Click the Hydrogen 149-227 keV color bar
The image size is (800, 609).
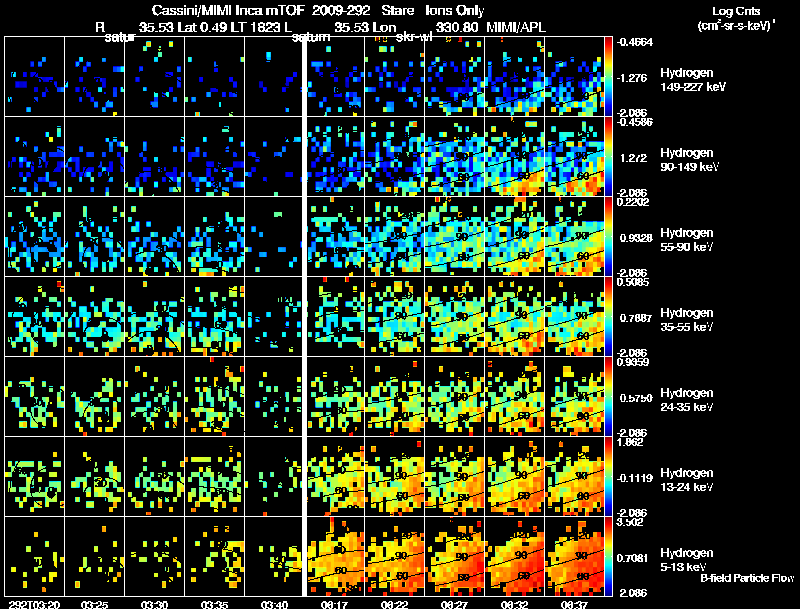(x=608, y=77)
